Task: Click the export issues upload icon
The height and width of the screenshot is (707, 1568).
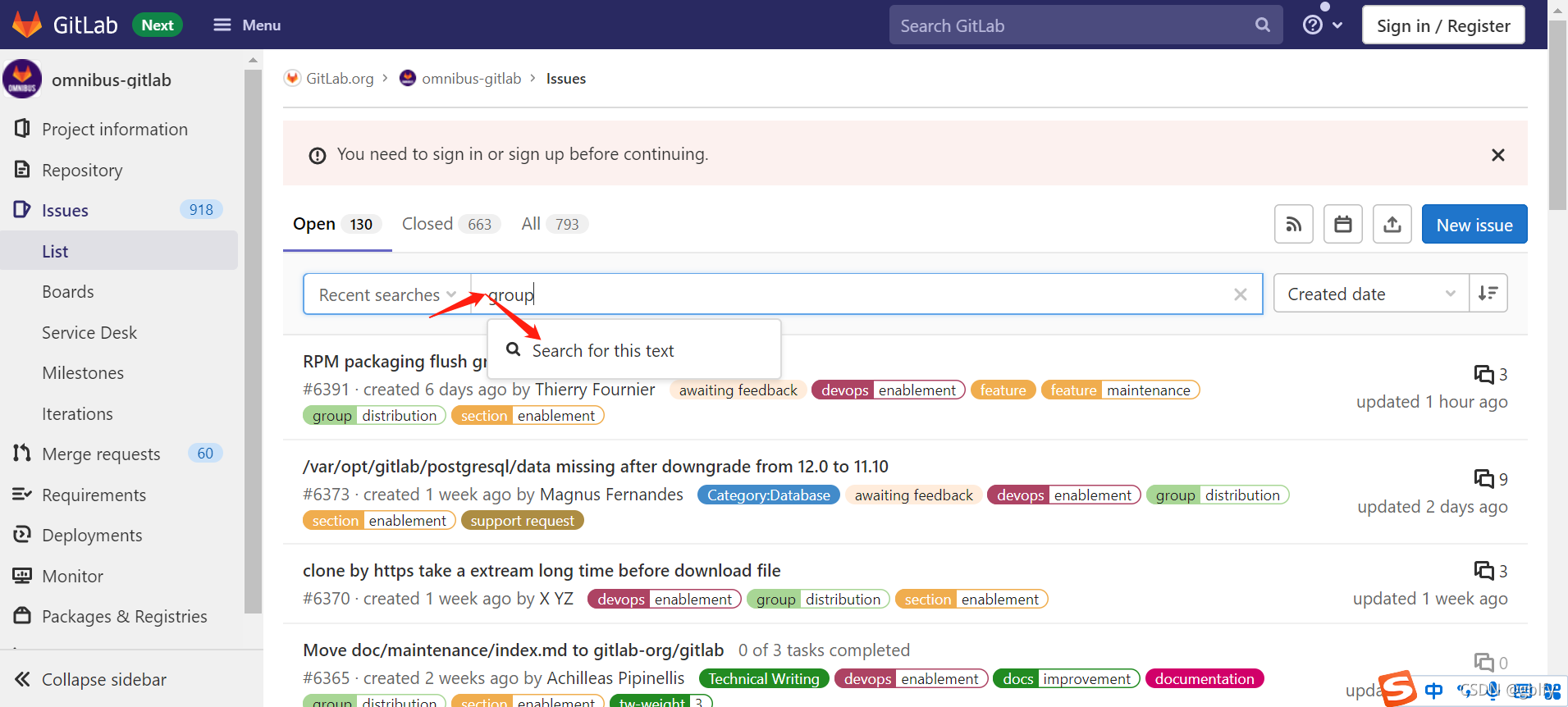Action: pyautogui.click(x=1392, y=224)
